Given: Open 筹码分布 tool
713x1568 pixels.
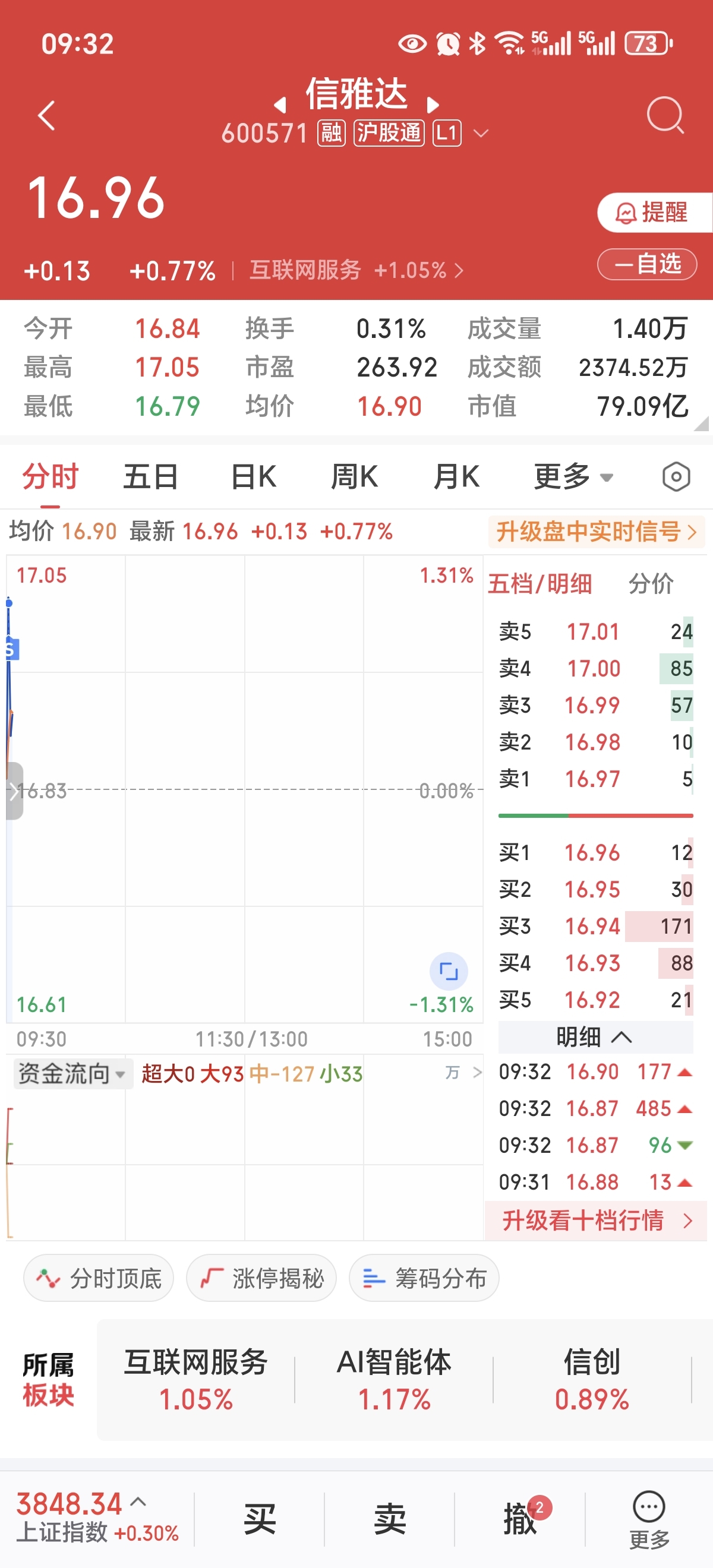Looking at the screenshot, I should (424, 1278).
